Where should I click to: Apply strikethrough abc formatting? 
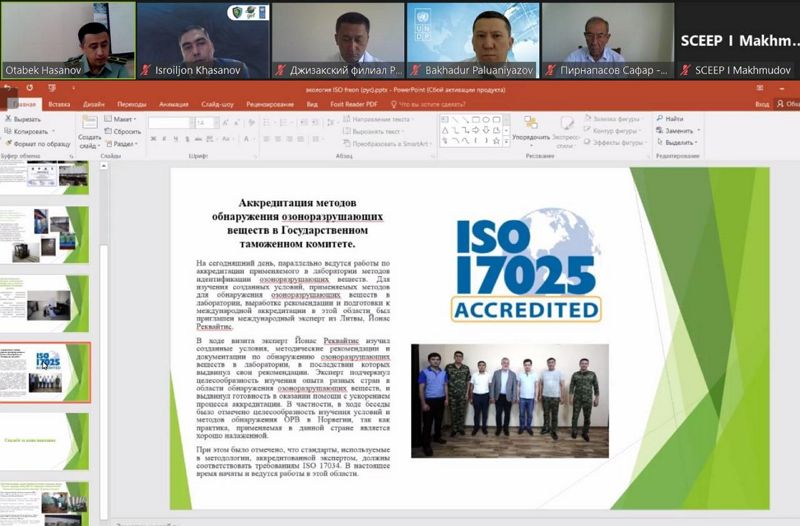coord(198,139)
